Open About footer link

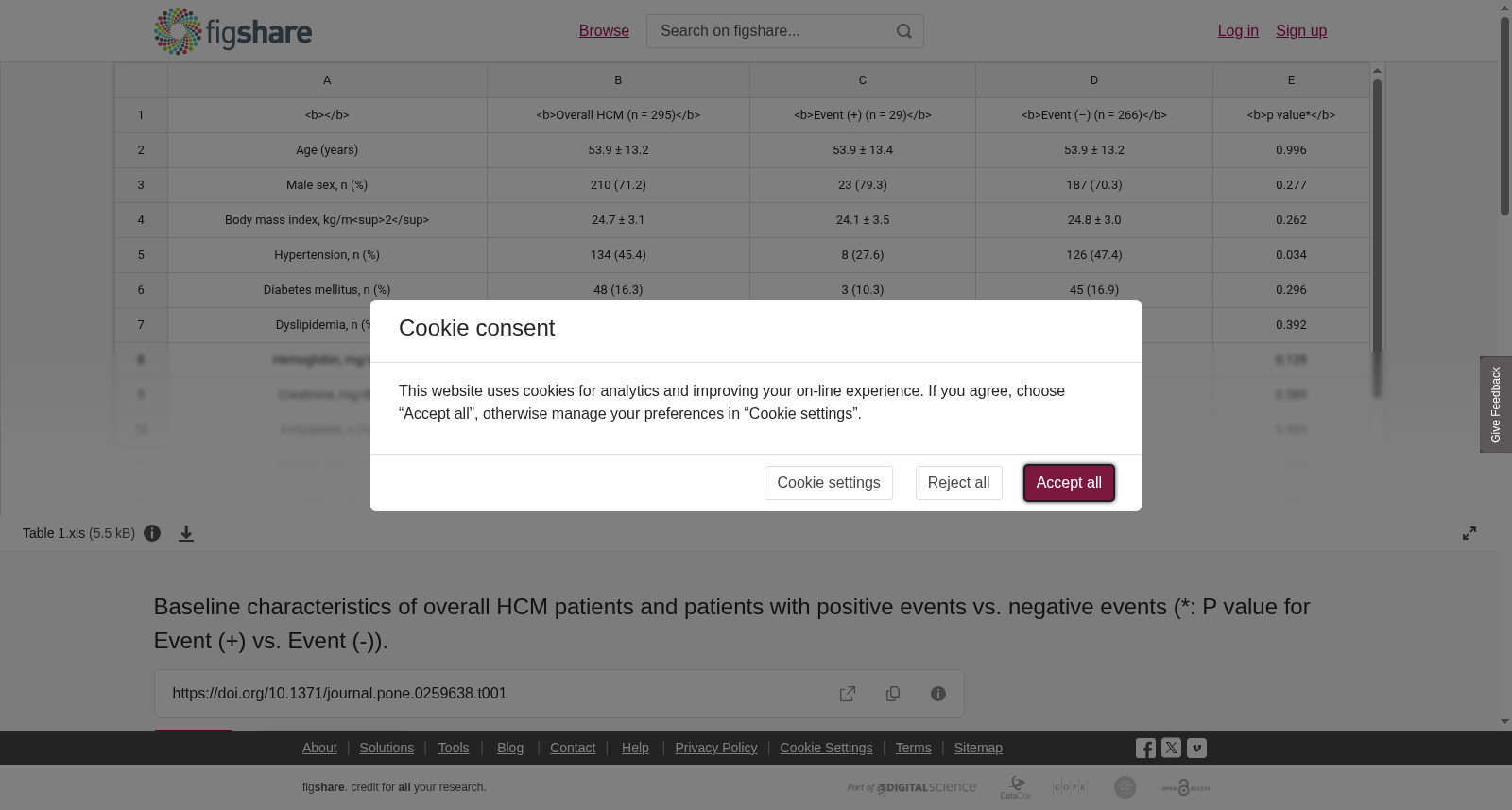pyautogui.click(x=319, y=748)
